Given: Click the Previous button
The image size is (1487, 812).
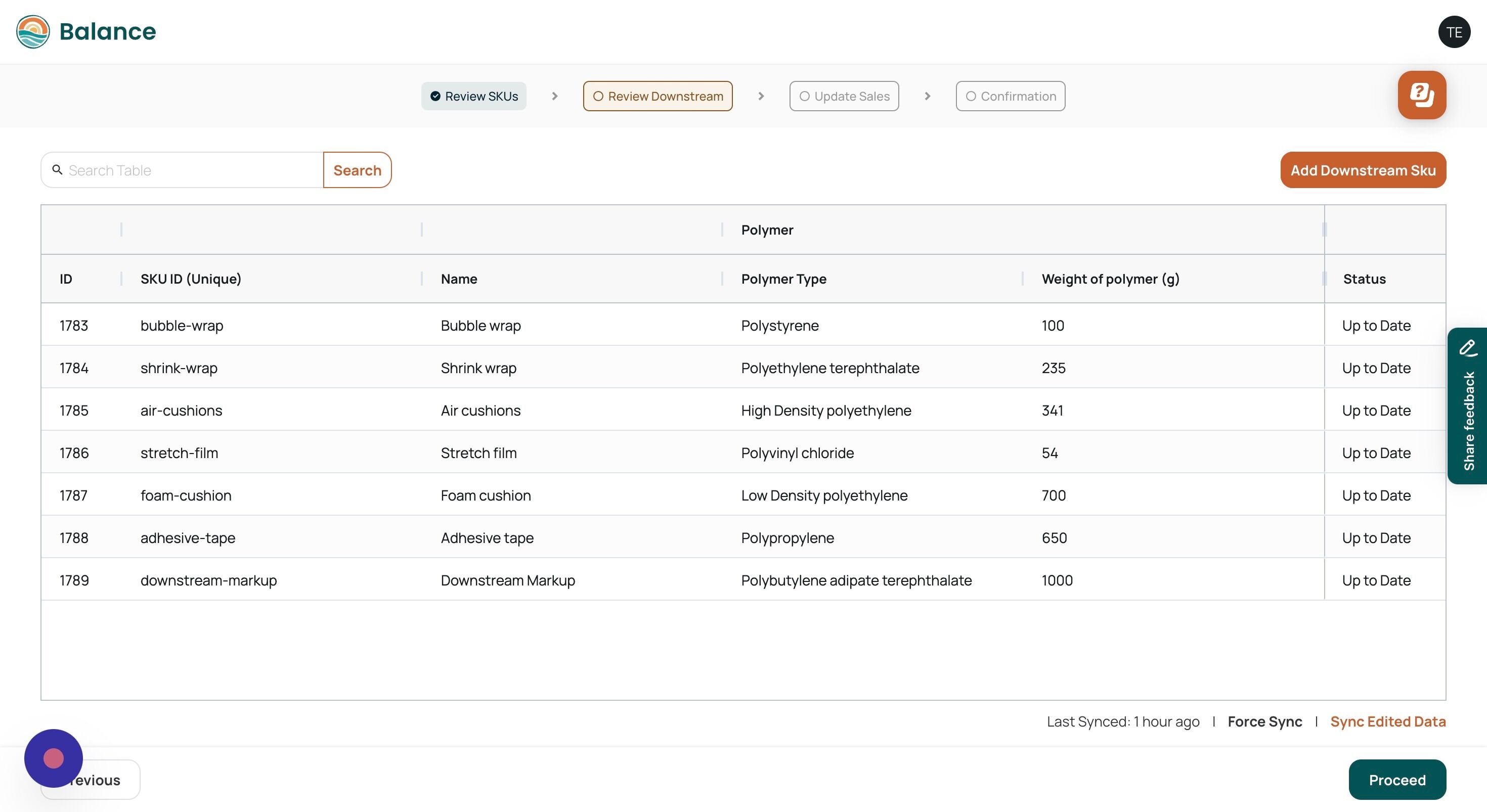Looking at the screenshot, I should coord(91,780).
